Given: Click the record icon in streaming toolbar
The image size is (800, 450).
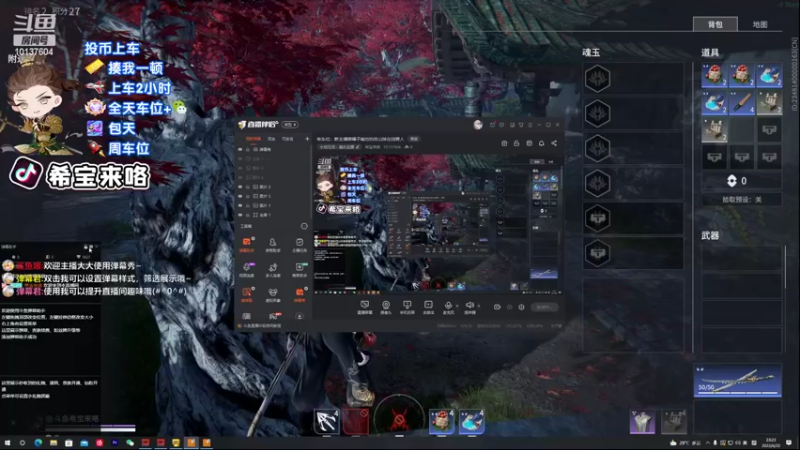Looking at the screenshot, I should click(x=497, y=307).
